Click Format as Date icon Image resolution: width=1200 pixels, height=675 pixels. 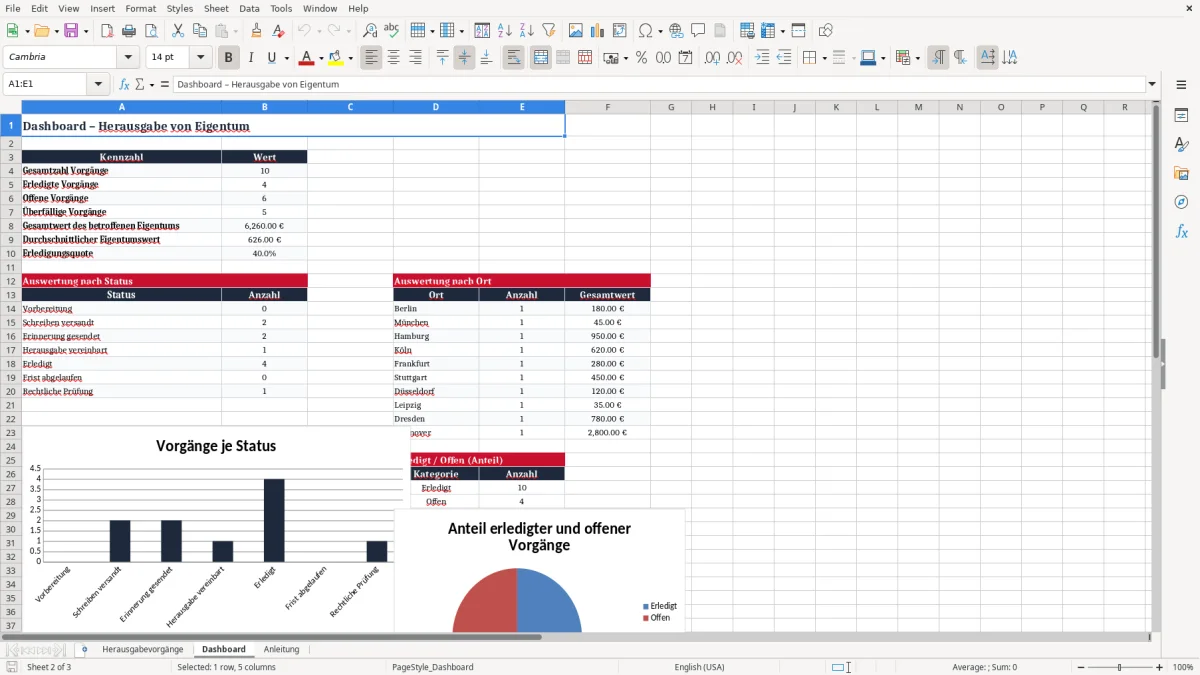pyautogui.click(x=685, y=58)
